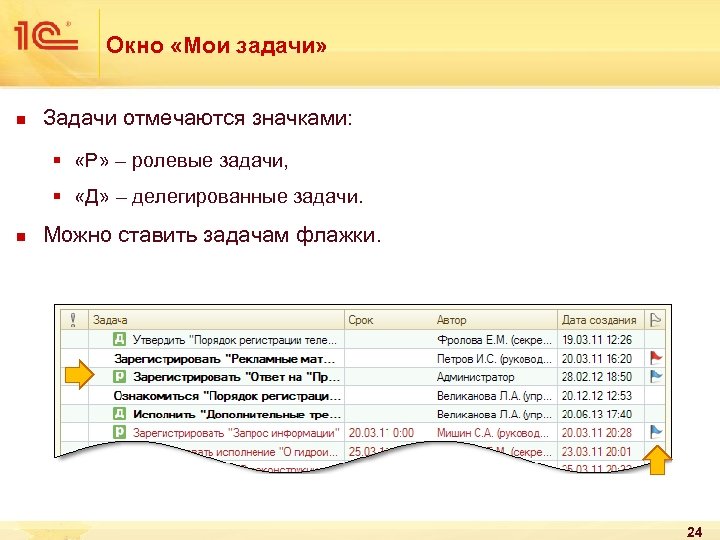Click red flag in Петров И.С. row

click(656, 358)
